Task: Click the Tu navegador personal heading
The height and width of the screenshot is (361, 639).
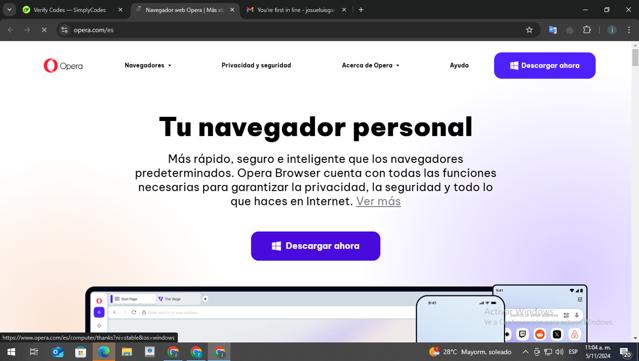Action: (x=316, y=127)
